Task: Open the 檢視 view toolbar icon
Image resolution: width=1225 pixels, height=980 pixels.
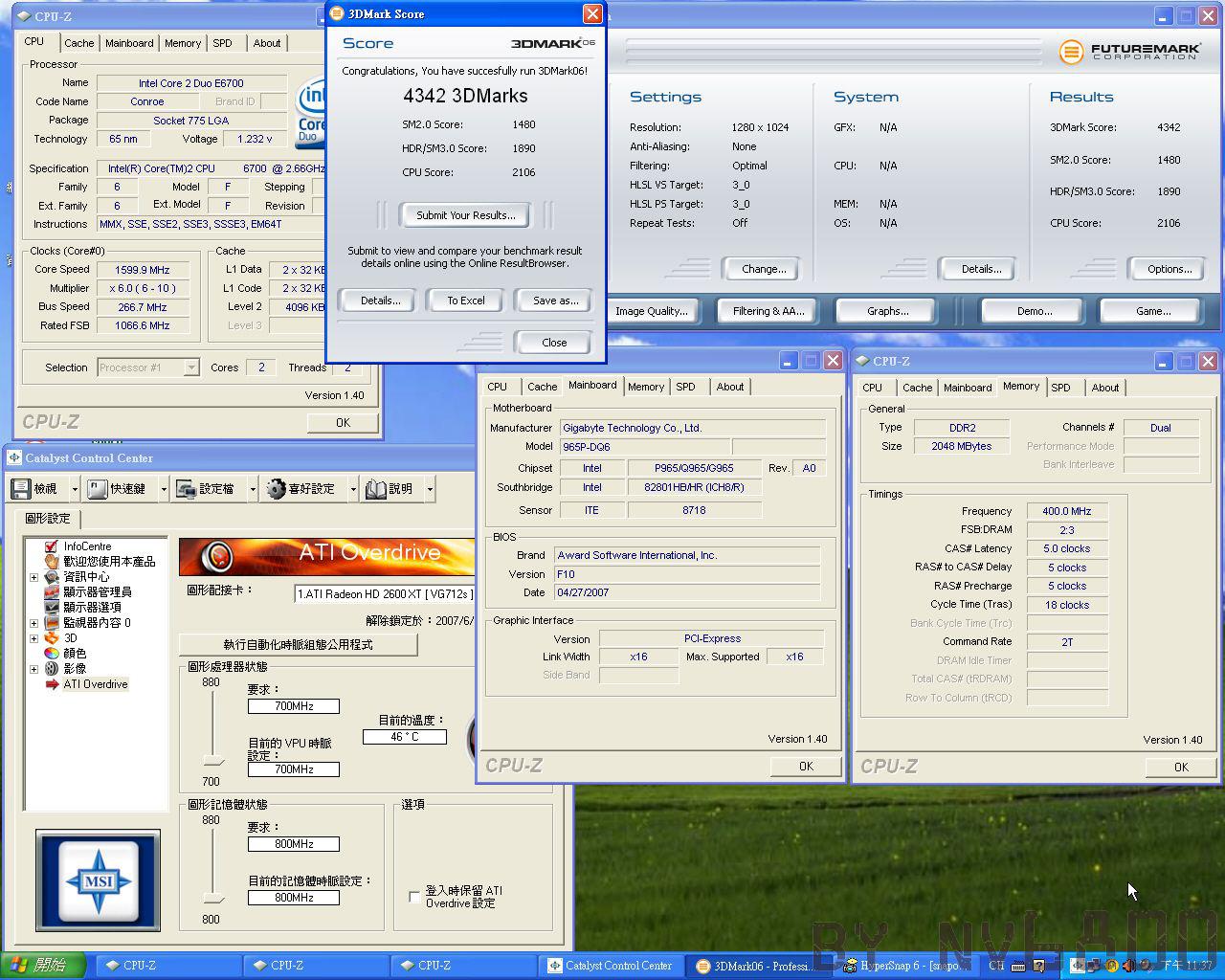Action: [x=21, y=489]
